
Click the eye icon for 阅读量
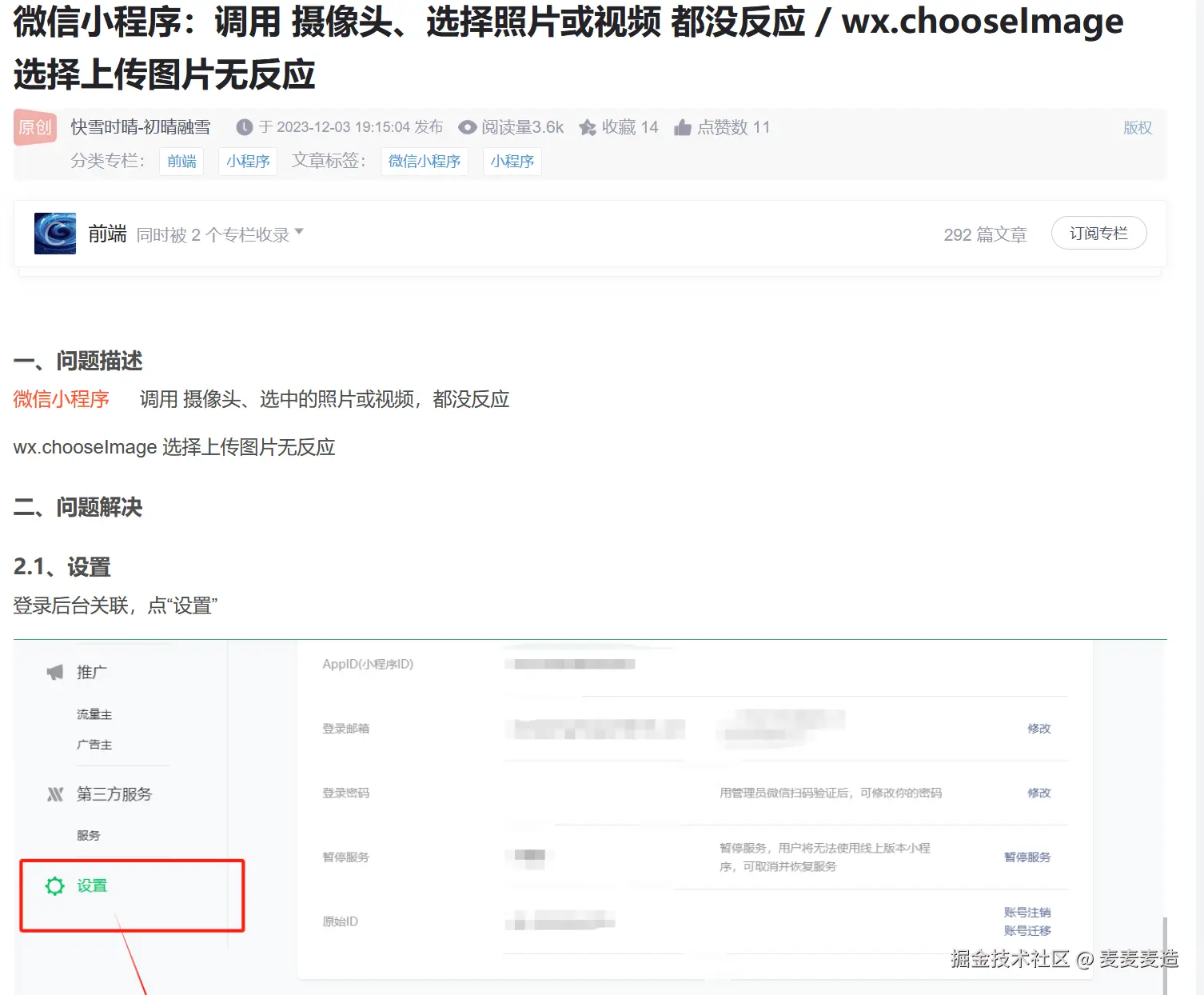pyautogui.click(x=468, y=127)
